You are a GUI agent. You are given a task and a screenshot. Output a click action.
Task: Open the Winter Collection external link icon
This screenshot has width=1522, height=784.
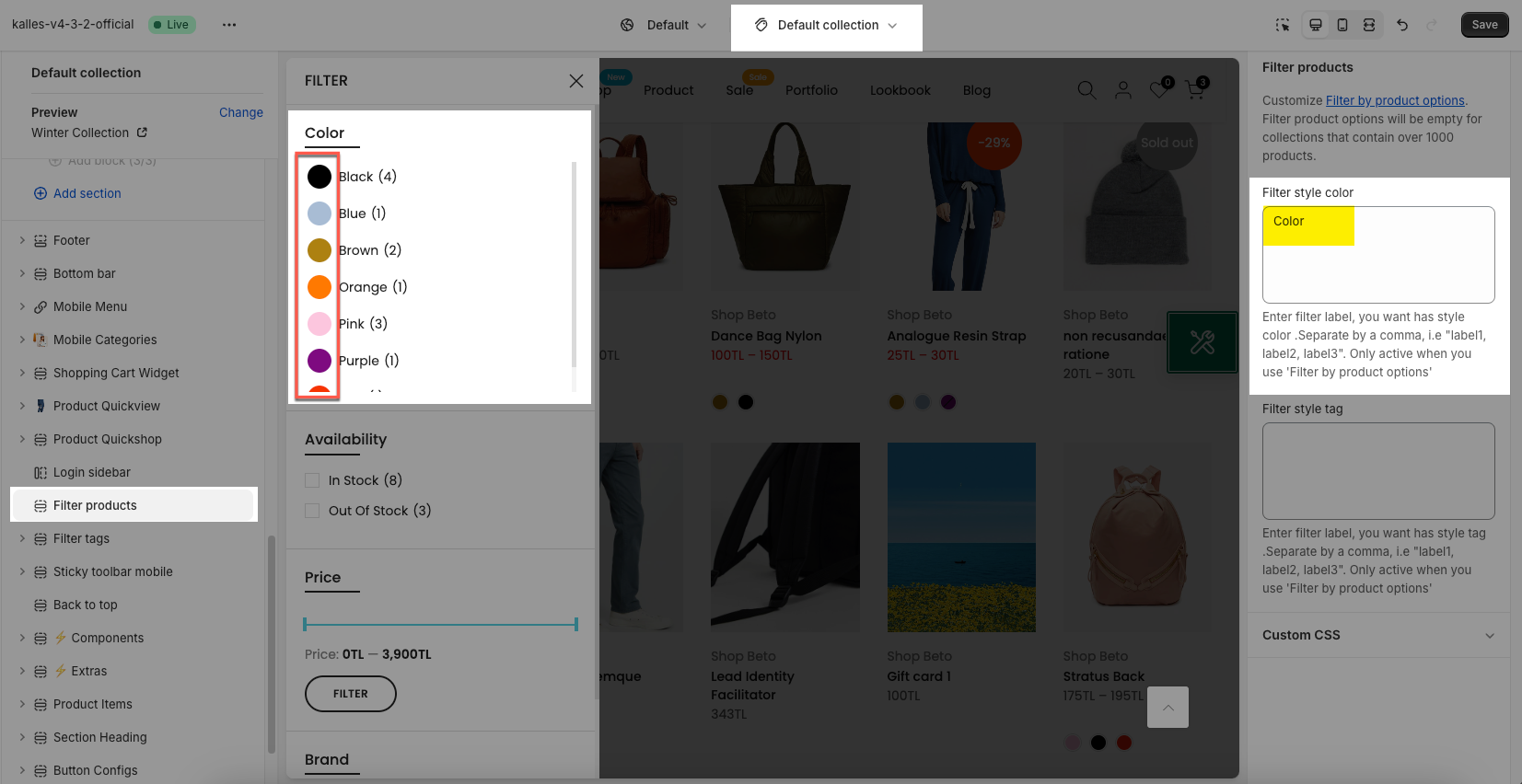(x=142, y=133)
